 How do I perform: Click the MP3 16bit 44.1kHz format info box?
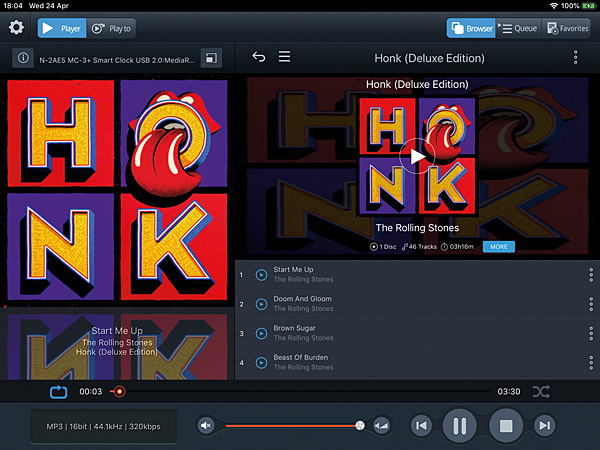pyautogui.click(x=104, y=426)
